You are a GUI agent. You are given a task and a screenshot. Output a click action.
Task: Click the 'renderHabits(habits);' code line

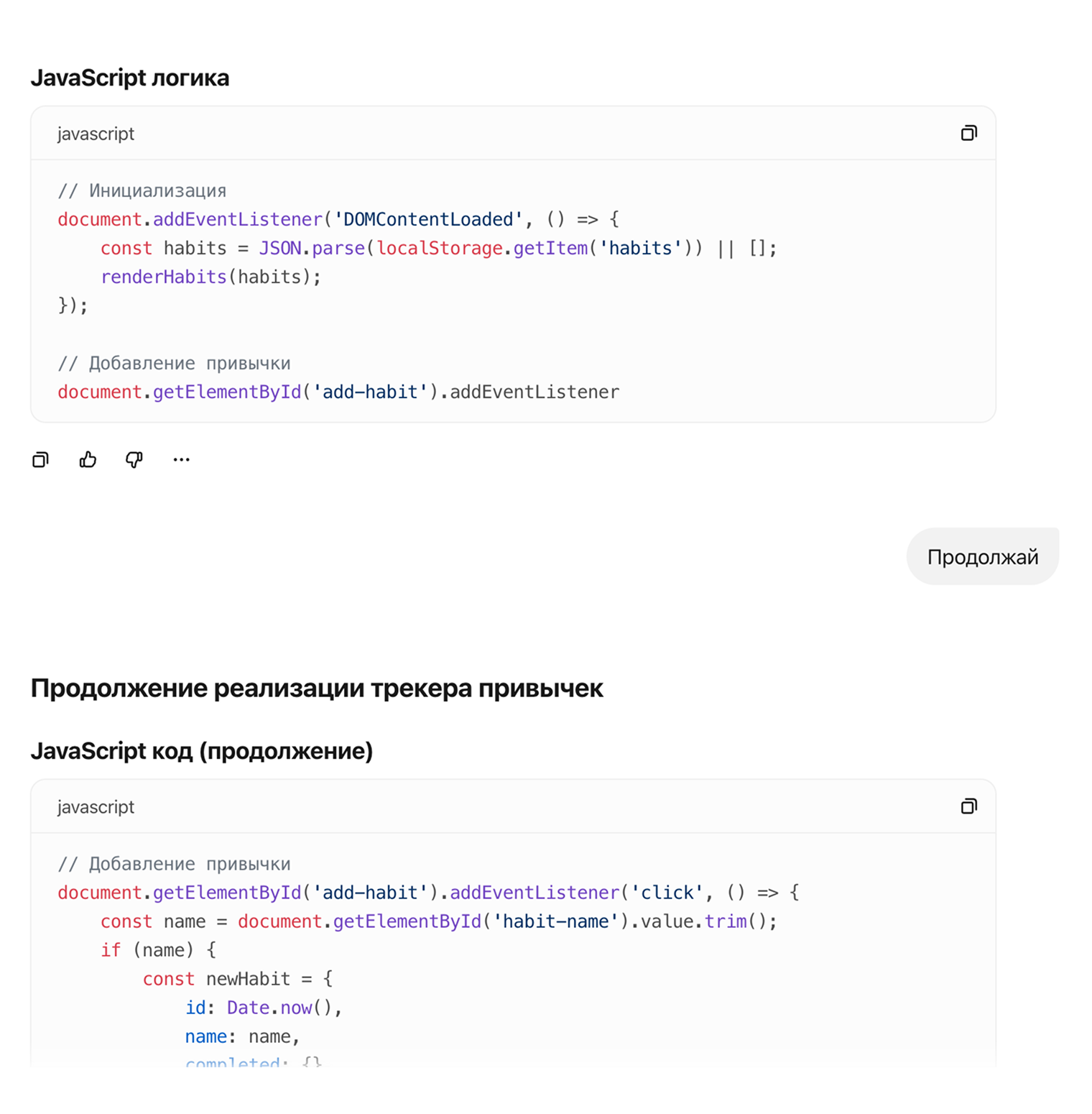click(210, 277)
